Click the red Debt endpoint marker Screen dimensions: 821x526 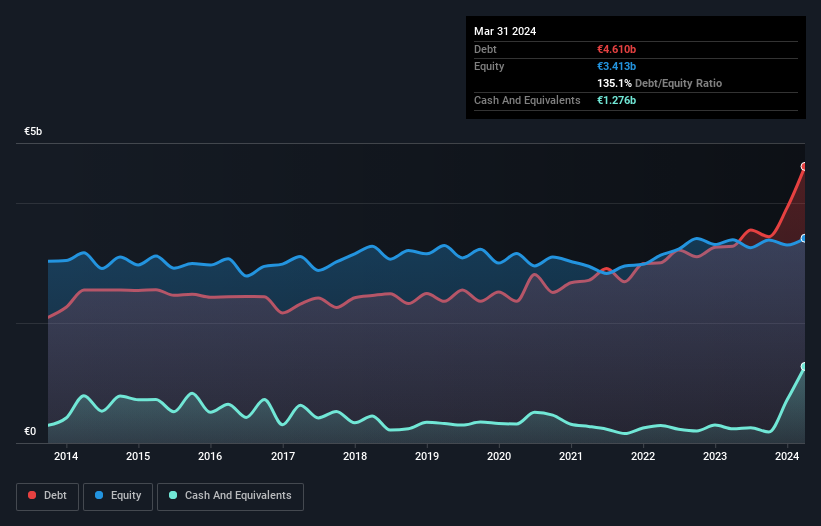coord(804,166)
